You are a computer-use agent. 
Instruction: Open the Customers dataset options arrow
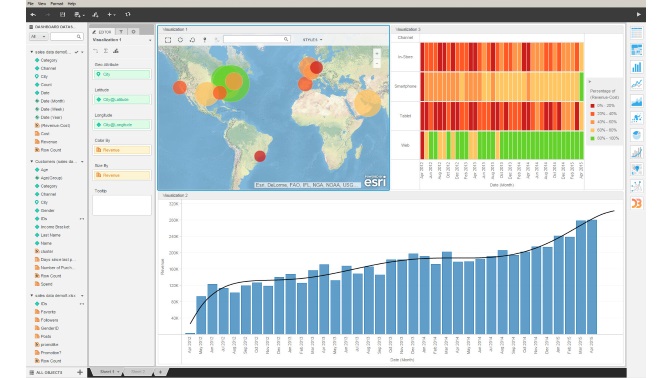pos(82,162)
